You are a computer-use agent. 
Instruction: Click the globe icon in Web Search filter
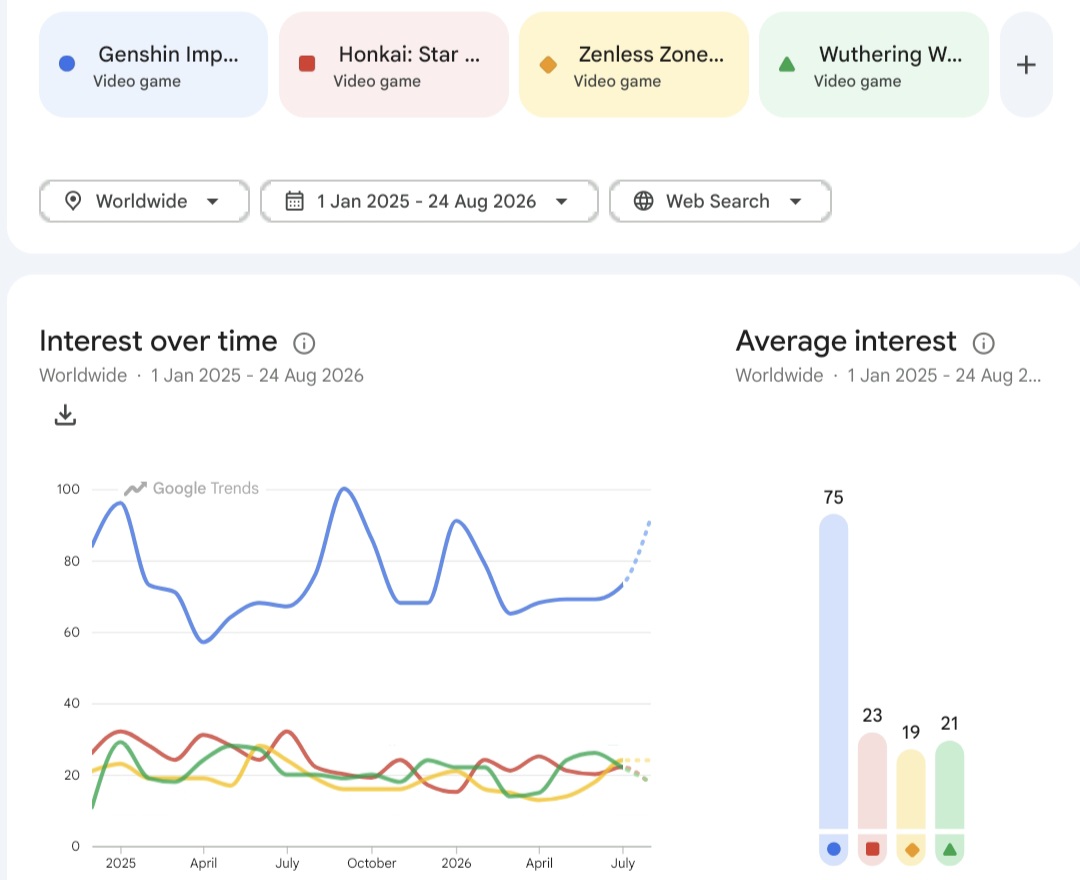click(x=643, y=201)
